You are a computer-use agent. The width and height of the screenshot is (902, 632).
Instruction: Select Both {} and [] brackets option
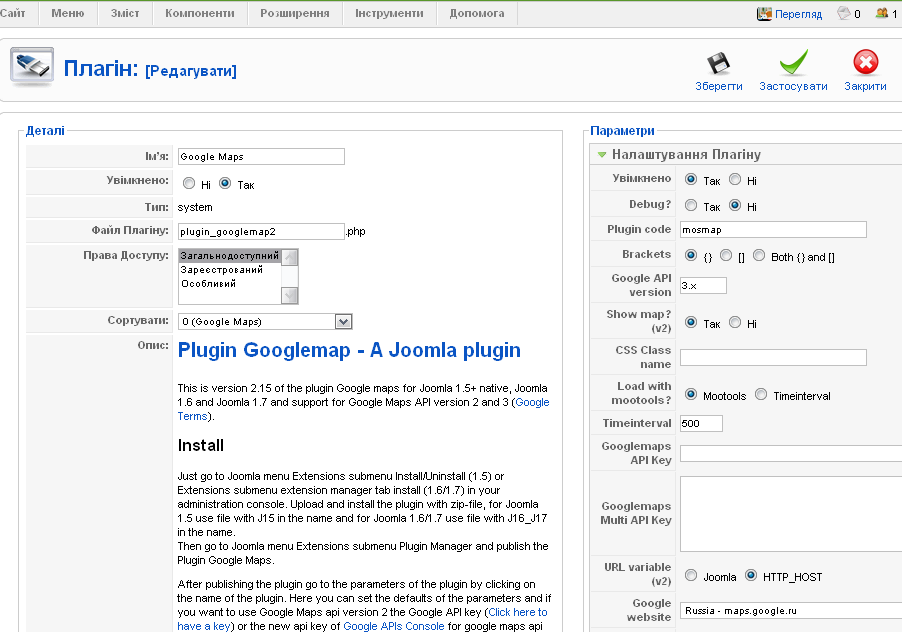coord(759,255)
